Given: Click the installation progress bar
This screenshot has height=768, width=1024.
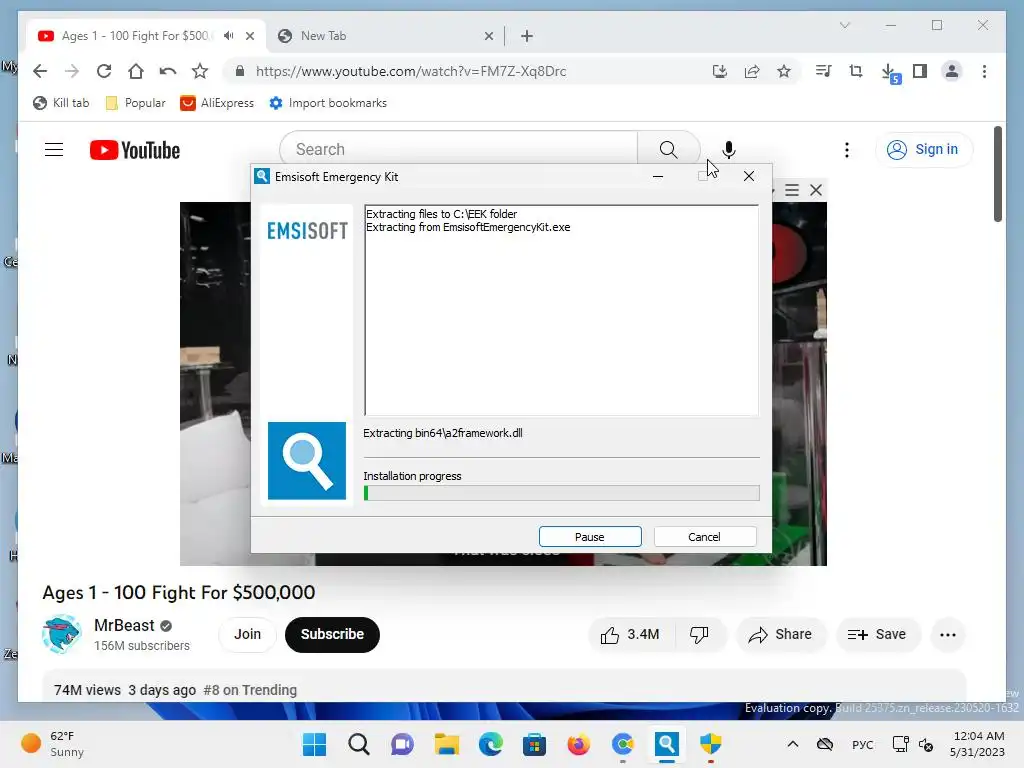Looking at the screenshot, I should (x=562, y=493).
